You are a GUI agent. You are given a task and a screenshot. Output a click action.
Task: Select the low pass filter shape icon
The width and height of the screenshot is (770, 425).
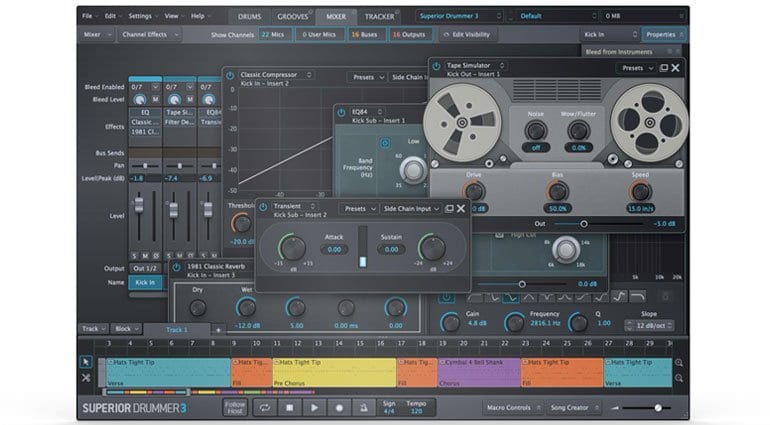[x=637, y=297]
